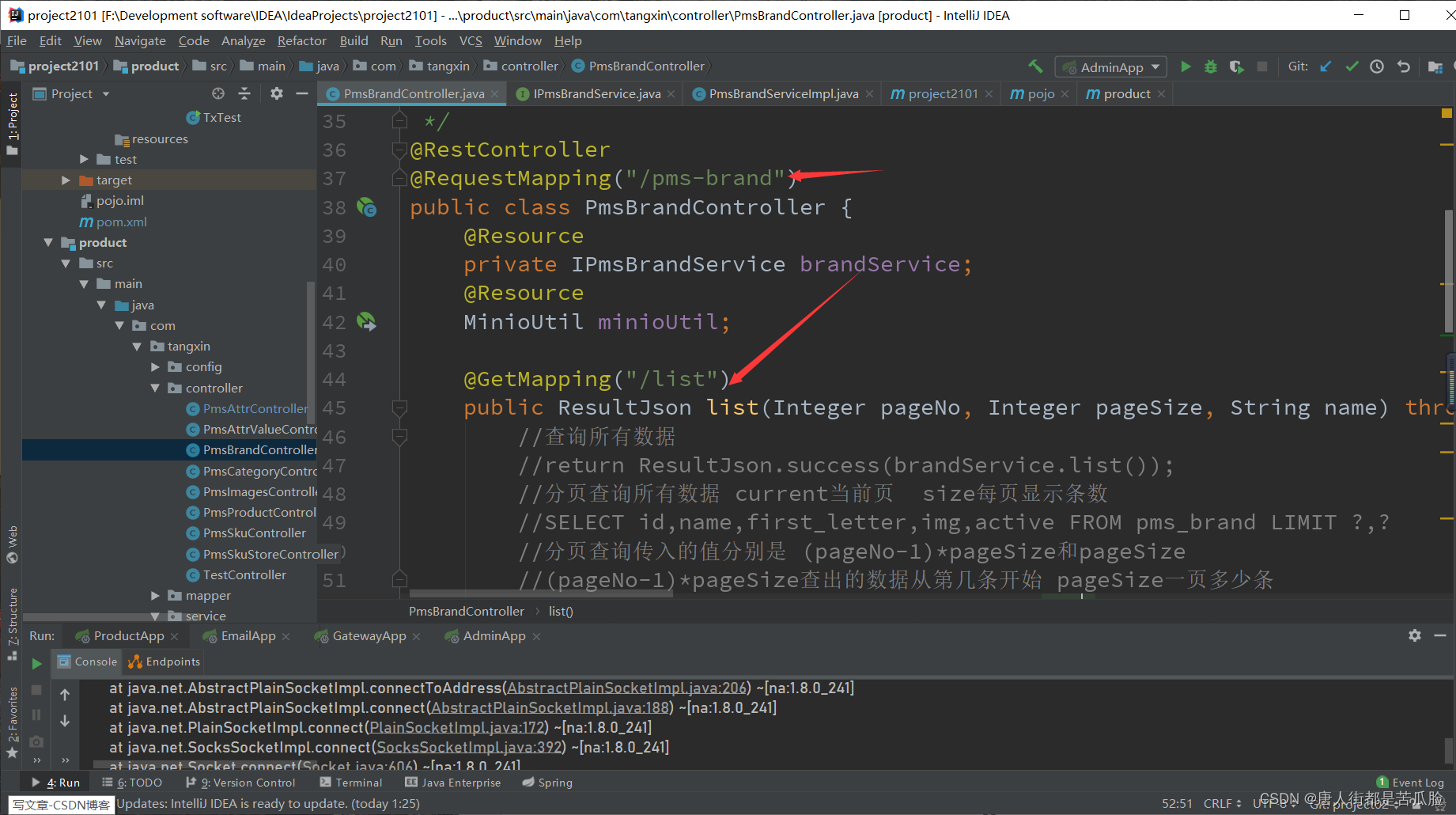Collapse the product module

[x=48, y=243]
